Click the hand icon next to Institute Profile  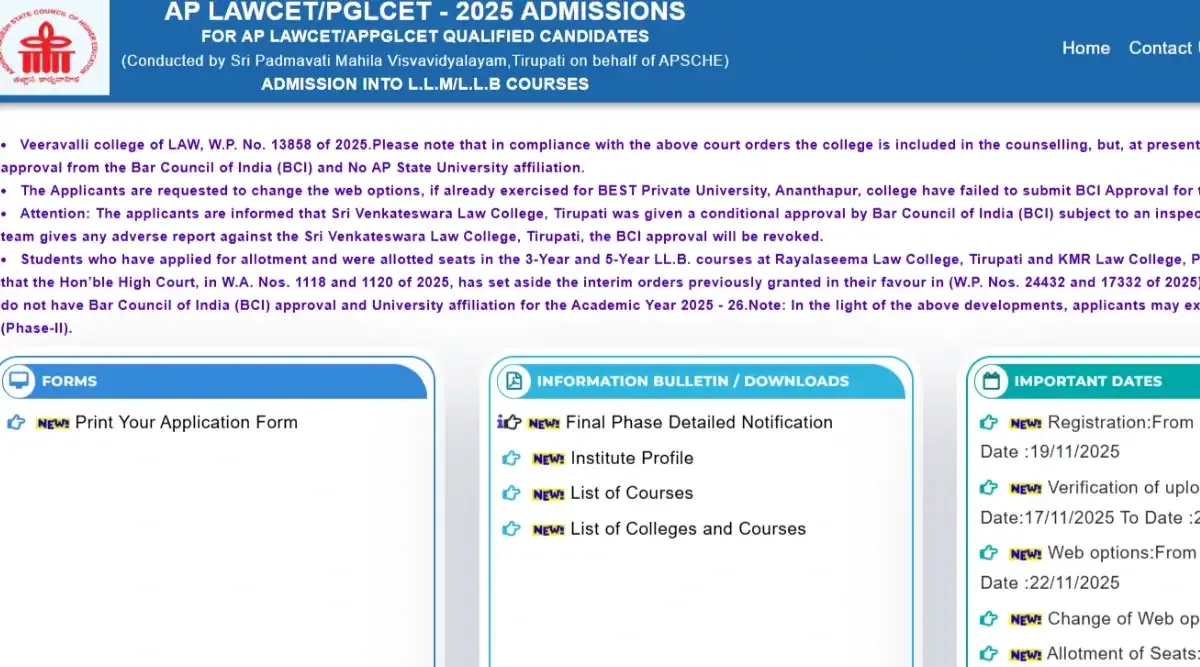pyautogui.click(x=512, y=458)
